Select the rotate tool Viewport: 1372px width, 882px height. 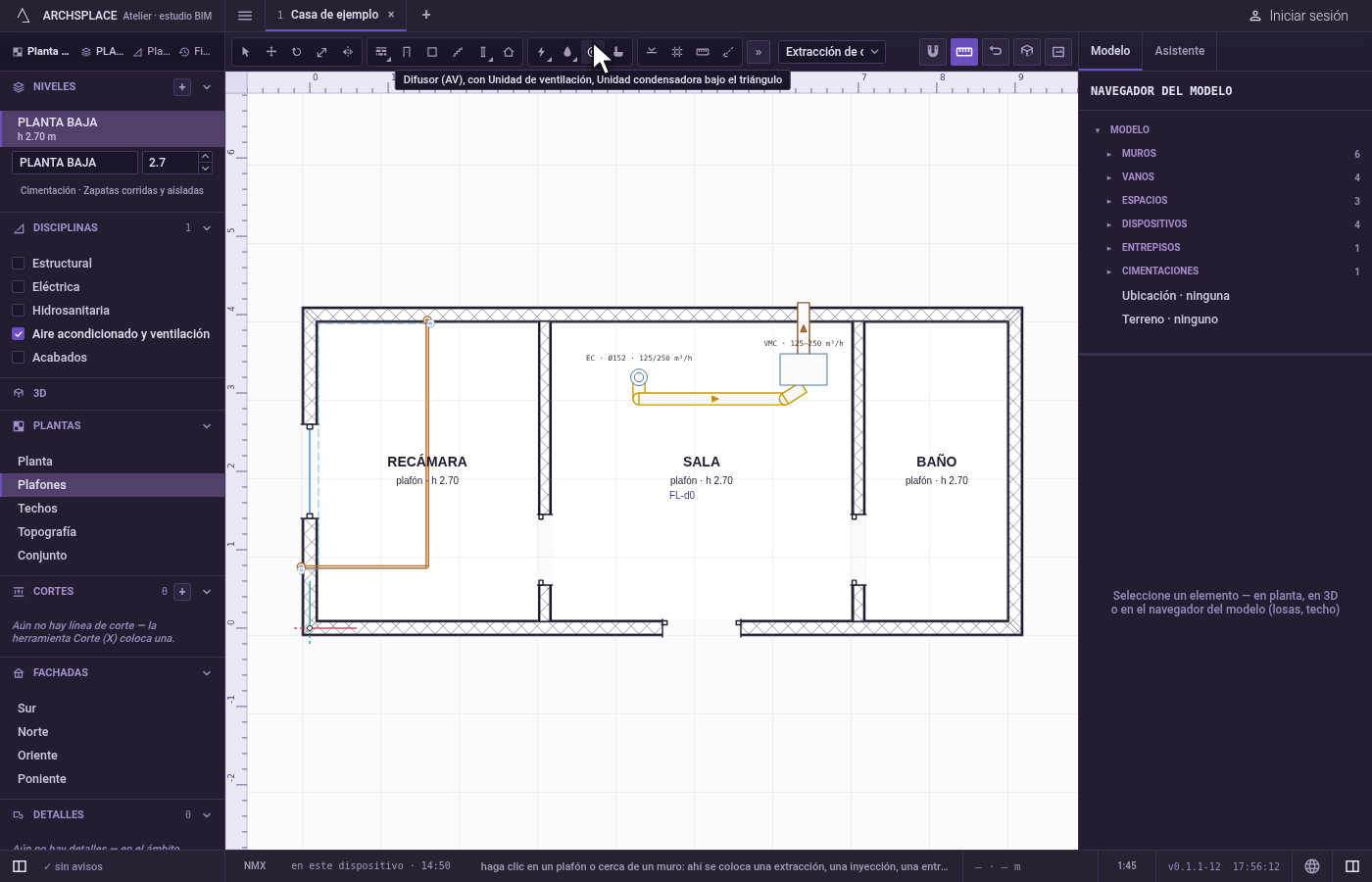[x=297, y=52]
